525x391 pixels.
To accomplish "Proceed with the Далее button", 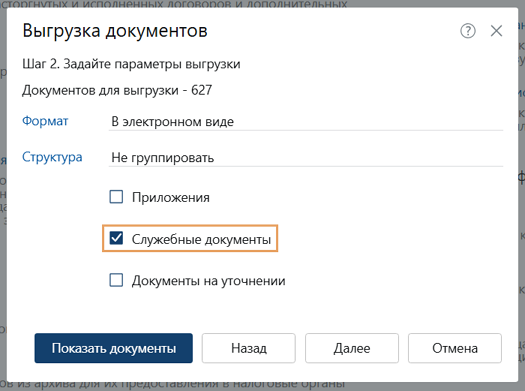I will 352,348.
